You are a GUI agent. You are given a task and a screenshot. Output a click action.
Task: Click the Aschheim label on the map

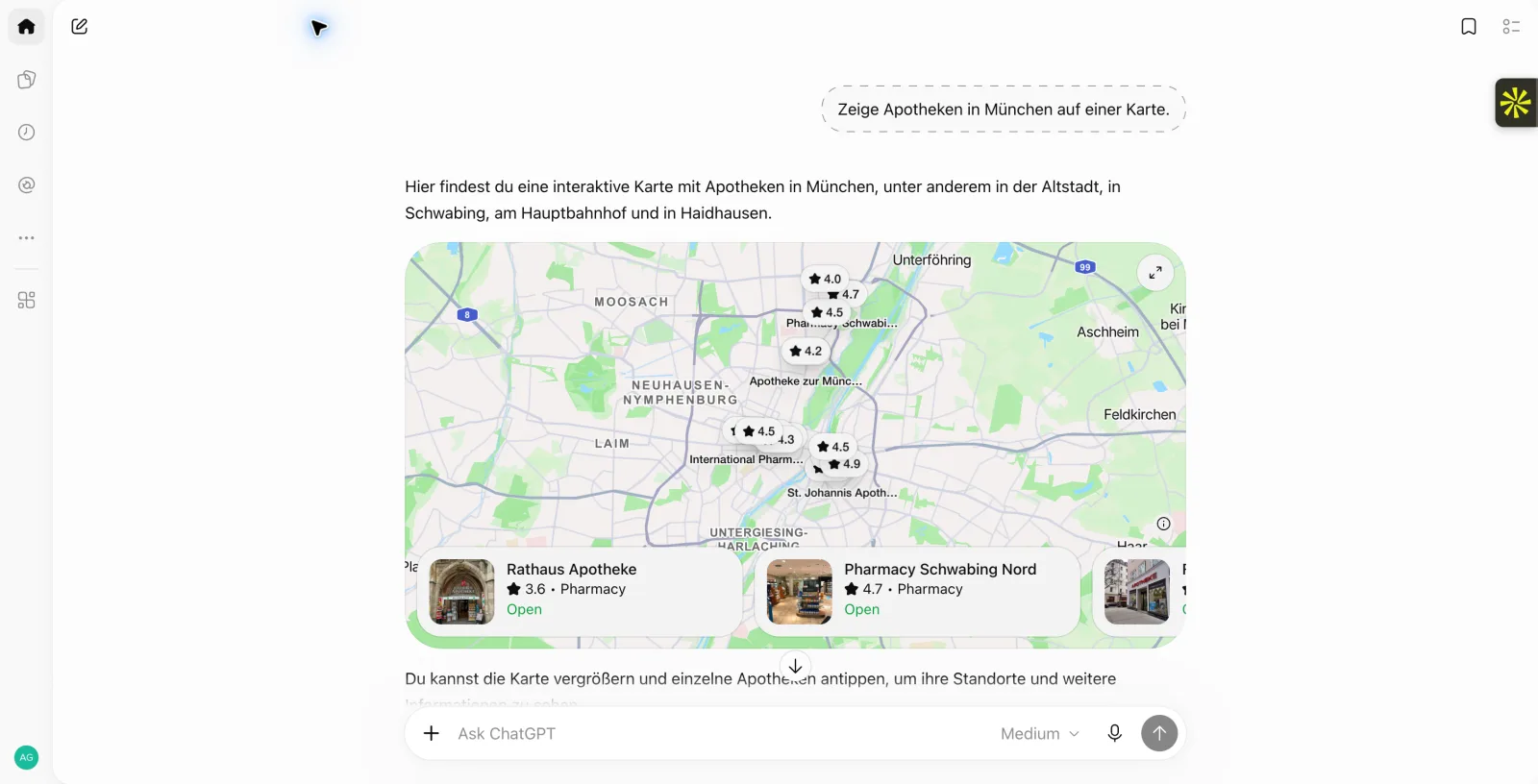1107,332
